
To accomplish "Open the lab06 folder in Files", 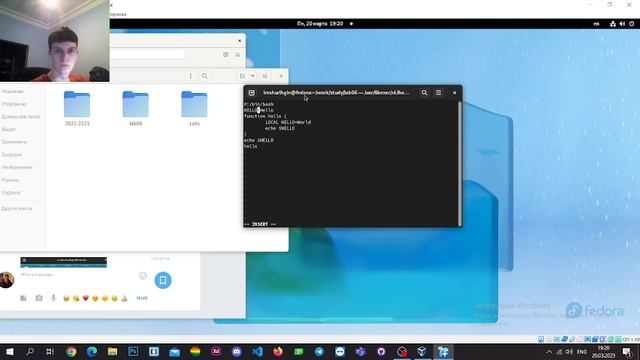I will (136, 108).
